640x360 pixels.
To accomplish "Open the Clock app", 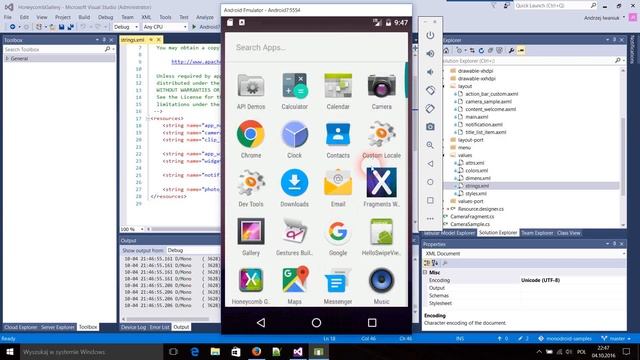I will click(294, 140).
